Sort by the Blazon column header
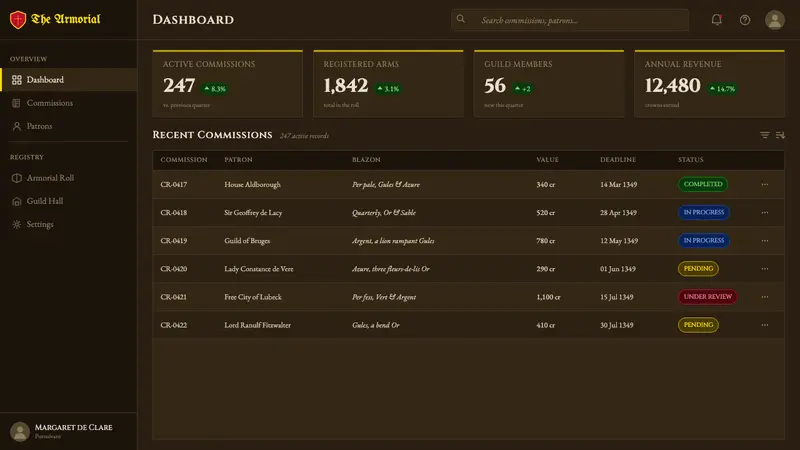 366,160
